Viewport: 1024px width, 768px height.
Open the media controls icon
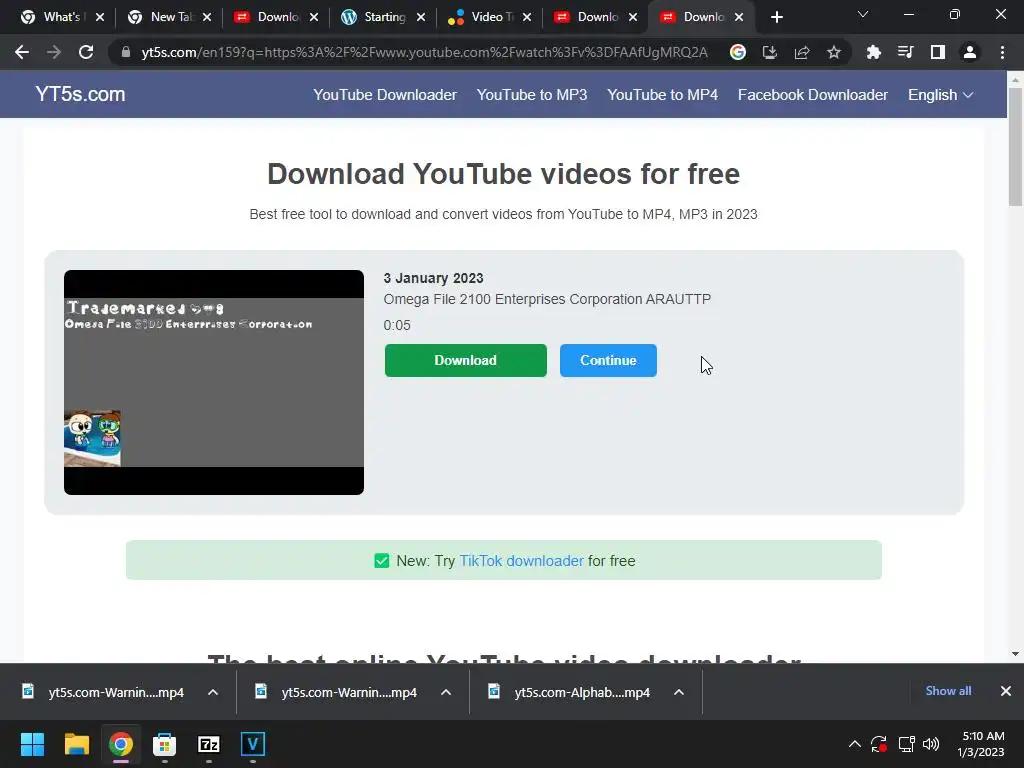click(x=905, y=52)
